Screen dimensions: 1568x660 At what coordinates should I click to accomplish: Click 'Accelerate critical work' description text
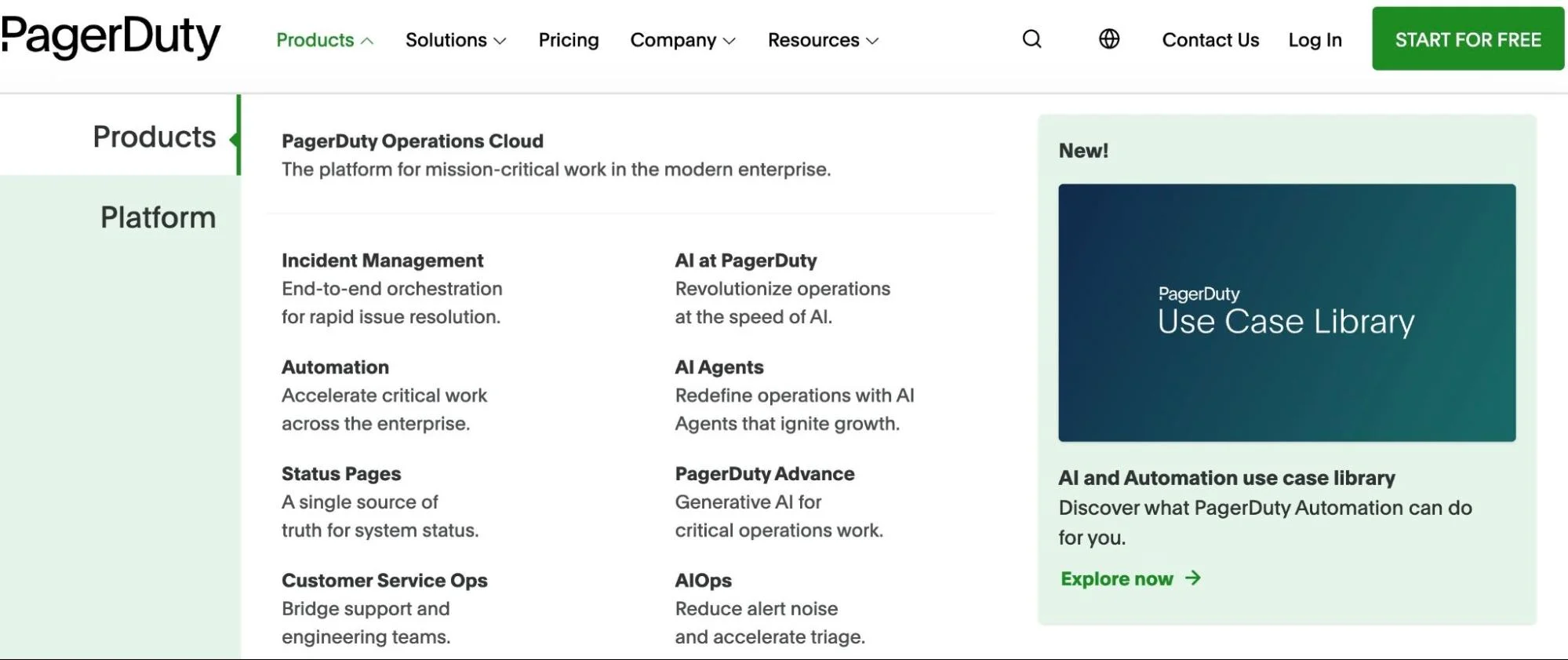[384, 396]
